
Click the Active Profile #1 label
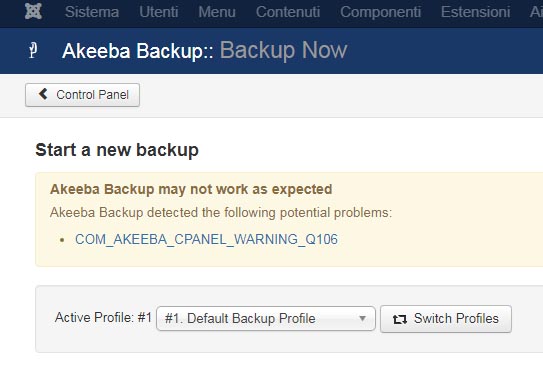103,317
